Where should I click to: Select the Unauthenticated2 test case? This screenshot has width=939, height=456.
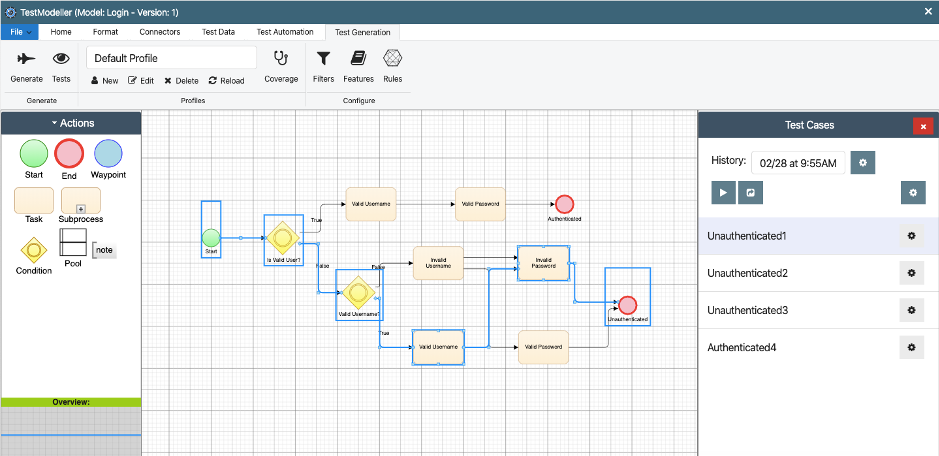pyautogui.click(x=818, y=273)
